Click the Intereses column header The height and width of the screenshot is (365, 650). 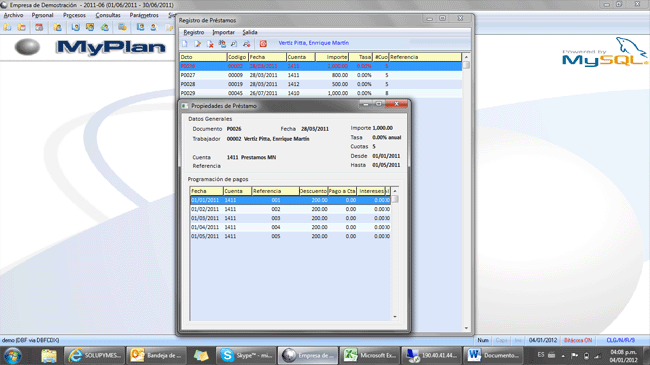[371, 191]
